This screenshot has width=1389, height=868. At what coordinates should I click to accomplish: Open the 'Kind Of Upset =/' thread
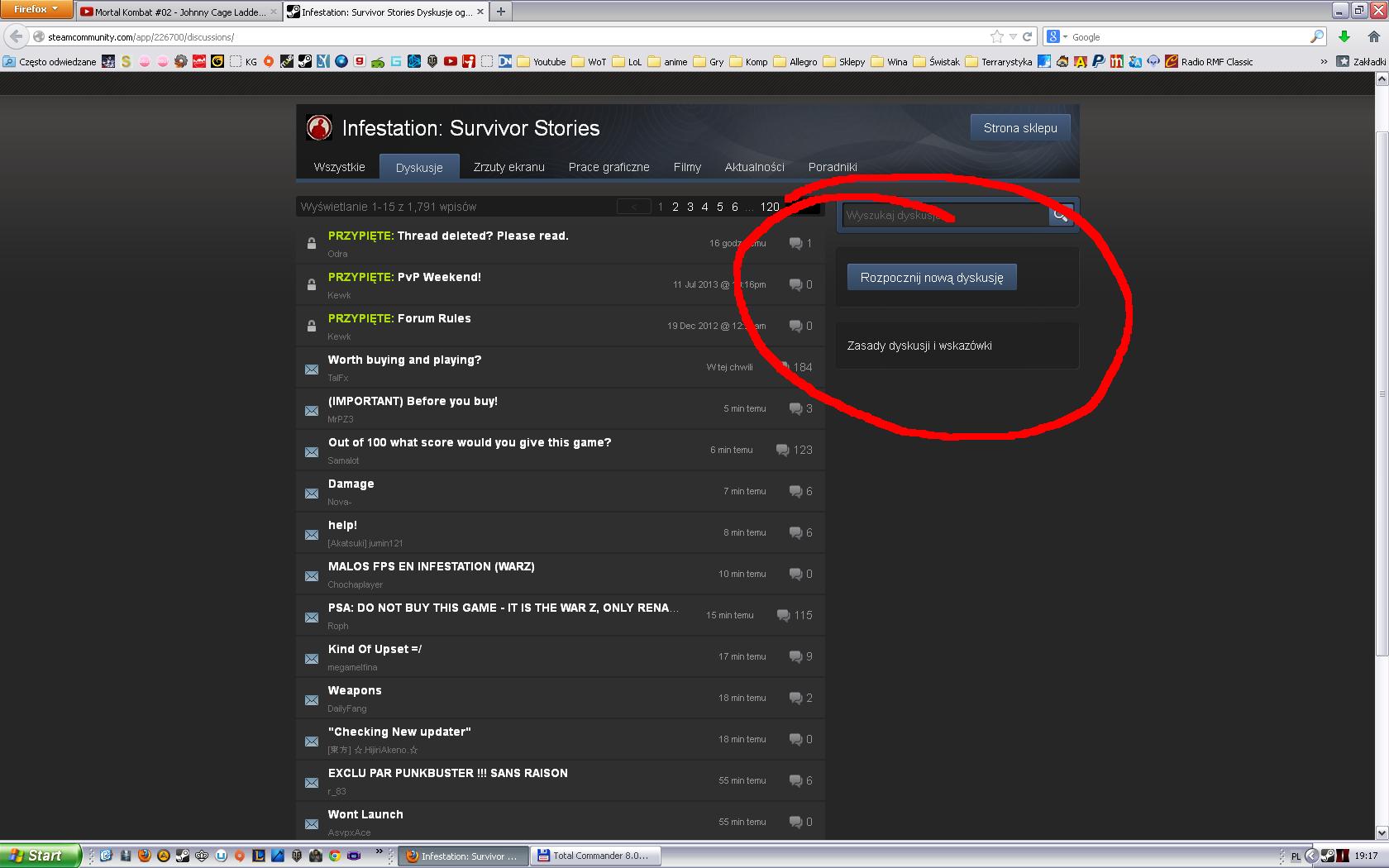pyautogui.click(x=375, y=649)
